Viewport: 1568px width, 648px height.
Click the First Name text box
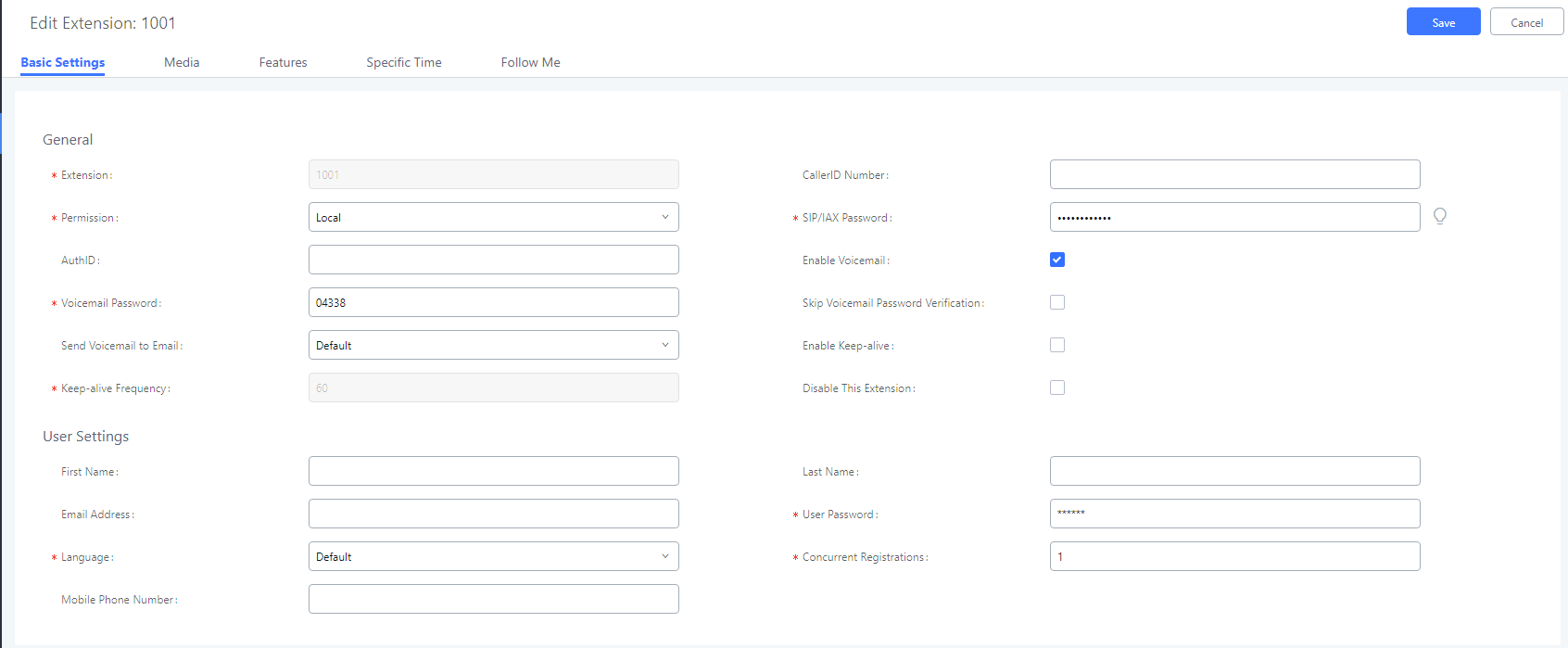coord(494,471)
